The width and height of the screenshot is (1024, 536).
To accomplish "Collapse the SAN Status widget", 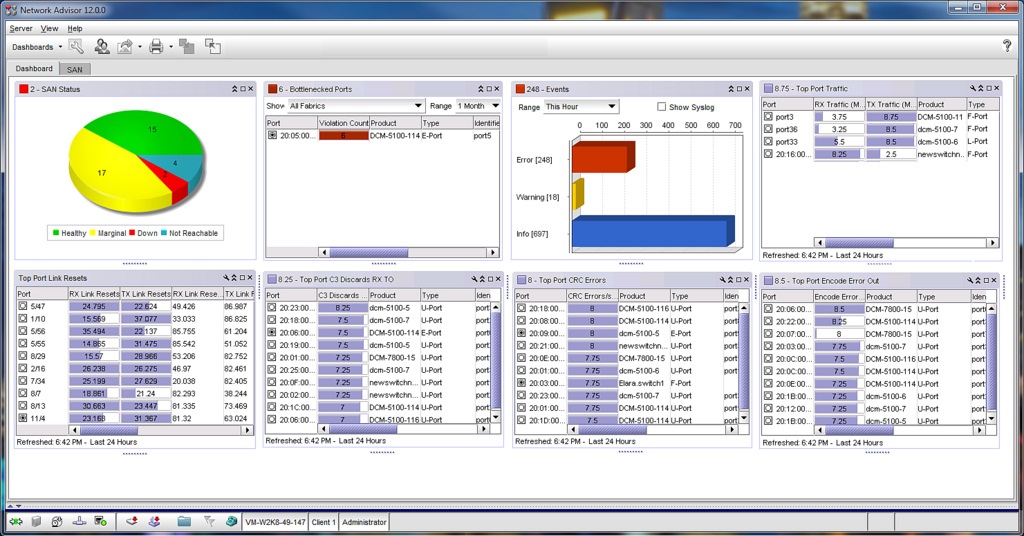I will tap(234, 89).
